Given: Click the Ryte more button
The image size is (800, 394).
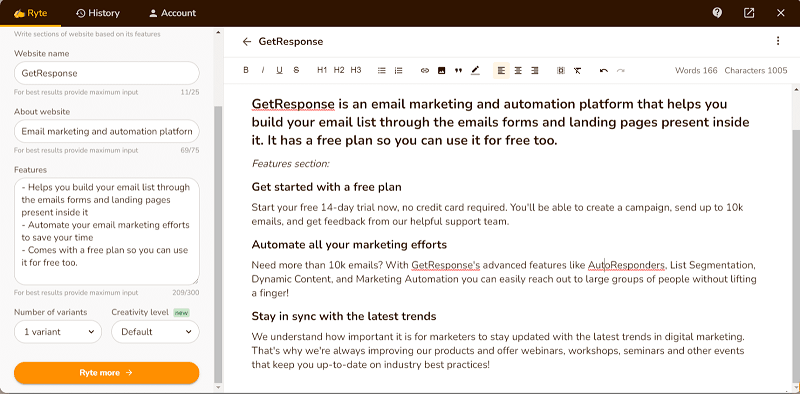Looking at the screenshot, I should click(107, 373).
